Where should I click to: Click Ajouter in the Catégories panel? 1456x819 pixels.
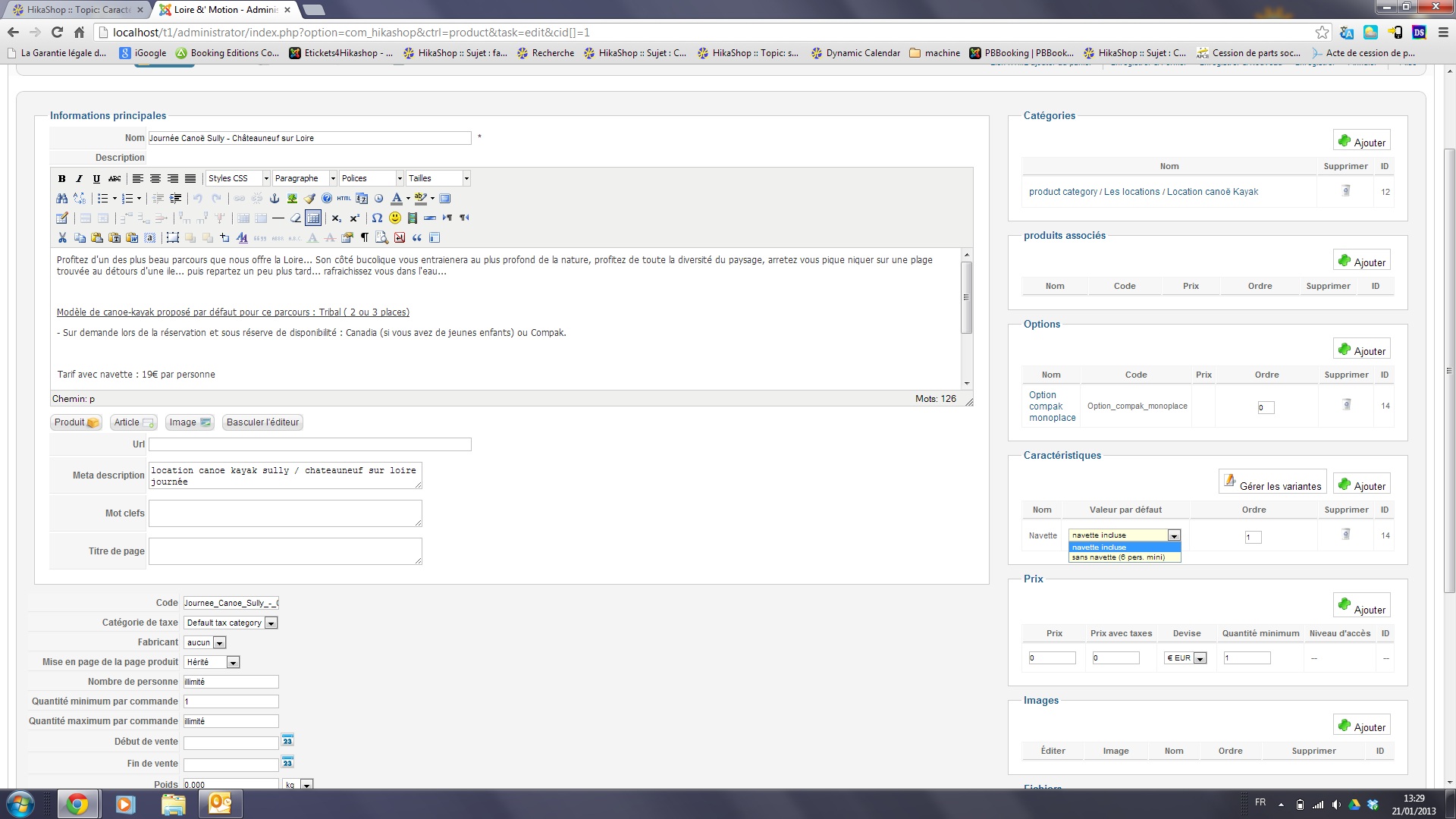click(x=1362, y=142)
